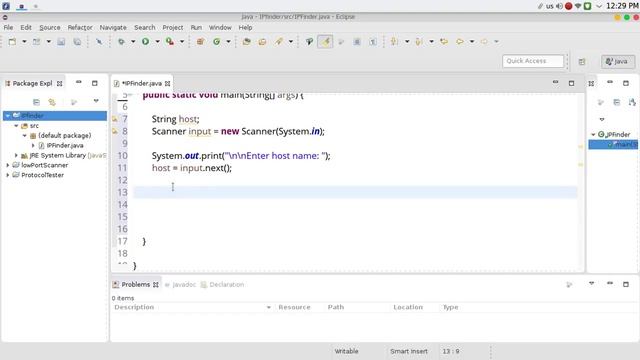Toggle Show Whitespace Characters icon
Image resolution: width=640 pixels, height=360 pixels.
373,42
